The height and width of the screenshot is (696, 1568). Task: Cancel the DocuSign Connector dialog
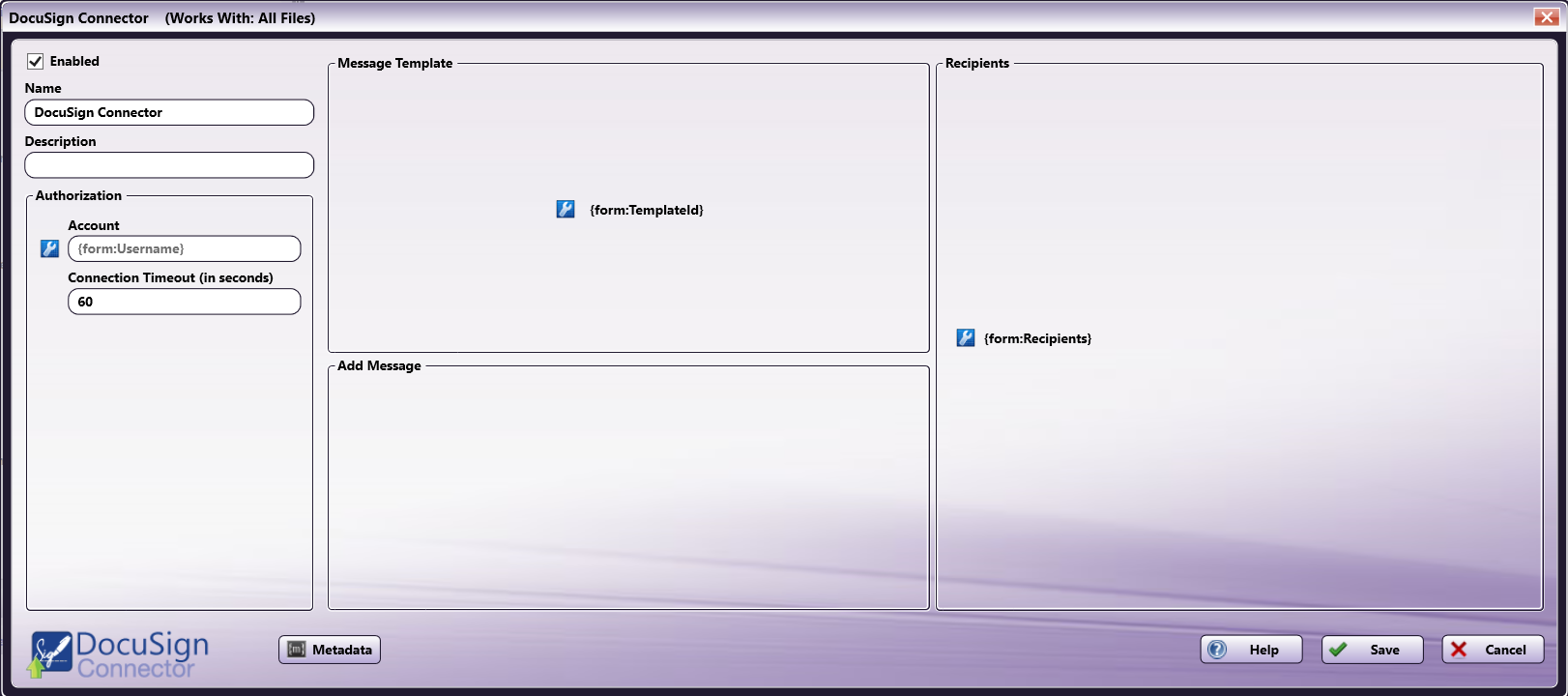click(1494, 650)
